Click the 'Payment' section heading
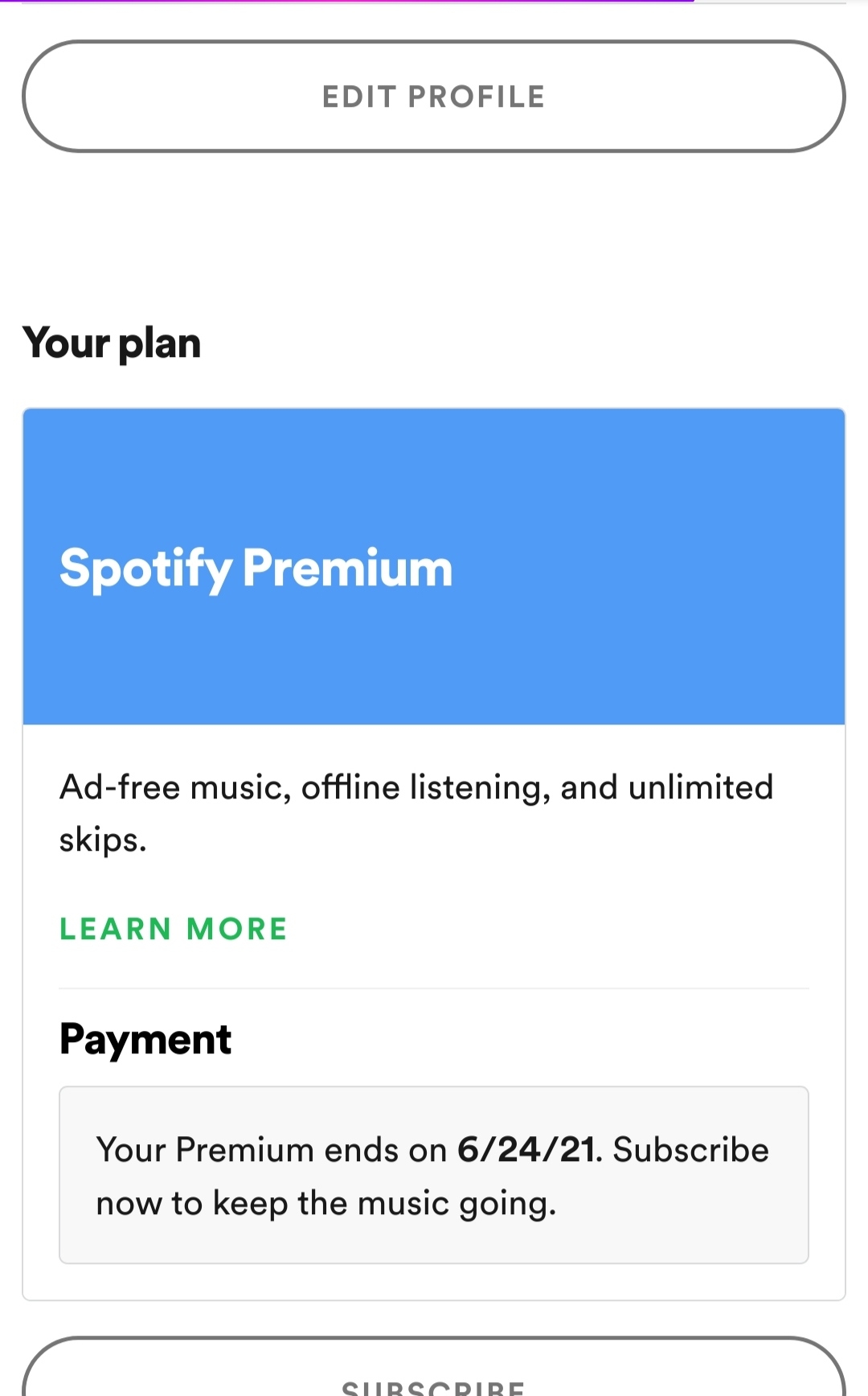The height and width of the screenshot is (1396, 868). click(145, 1040)
